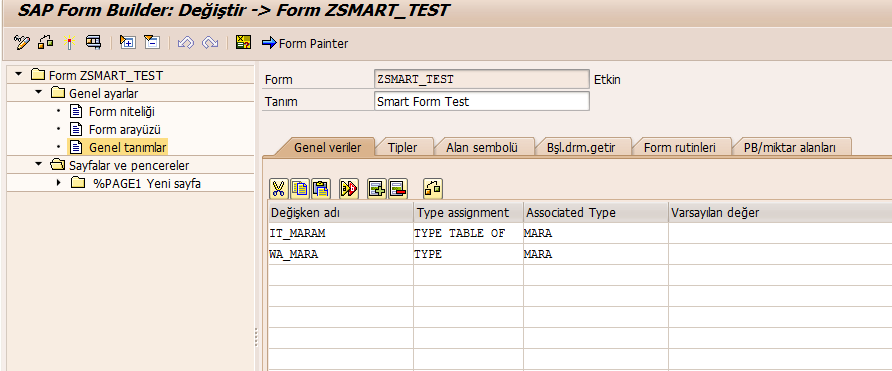Click the copy icon above table
892x371 pixels.
pyautogui.click(x=300, y=188)
